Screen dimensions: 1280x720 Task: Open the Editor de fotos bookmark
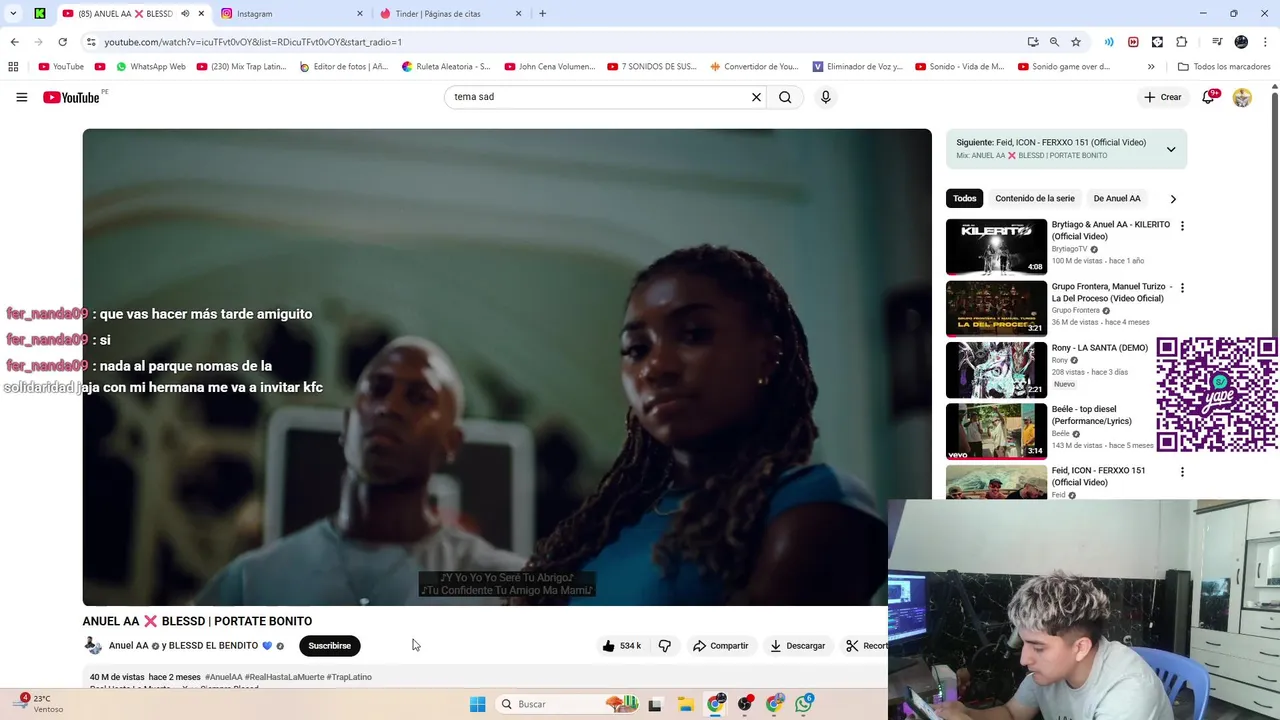pyautogui.click(x=344, y=67)
